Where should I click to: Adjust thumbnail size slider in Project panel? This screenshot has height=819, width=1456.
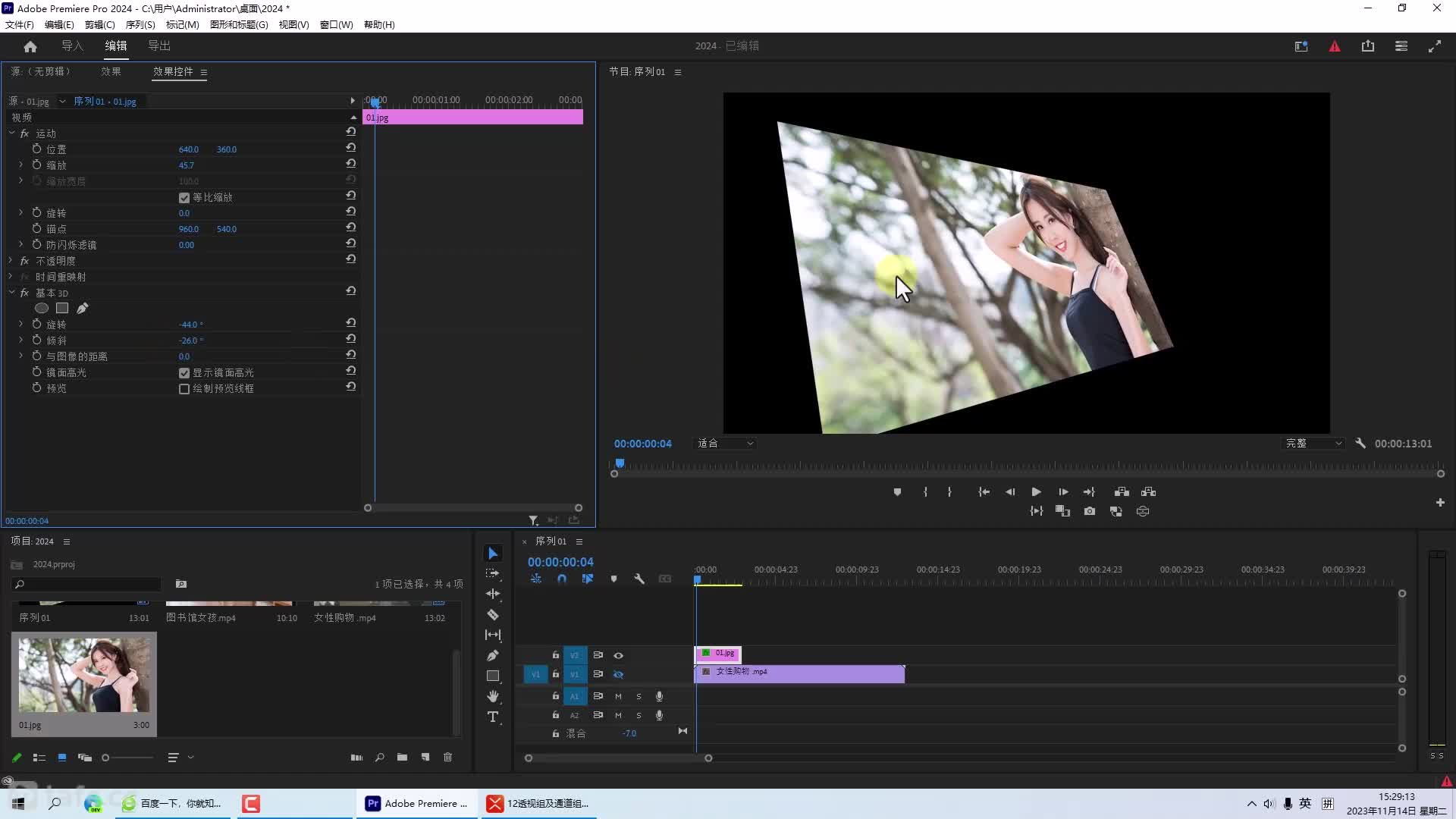pos(105,757)
